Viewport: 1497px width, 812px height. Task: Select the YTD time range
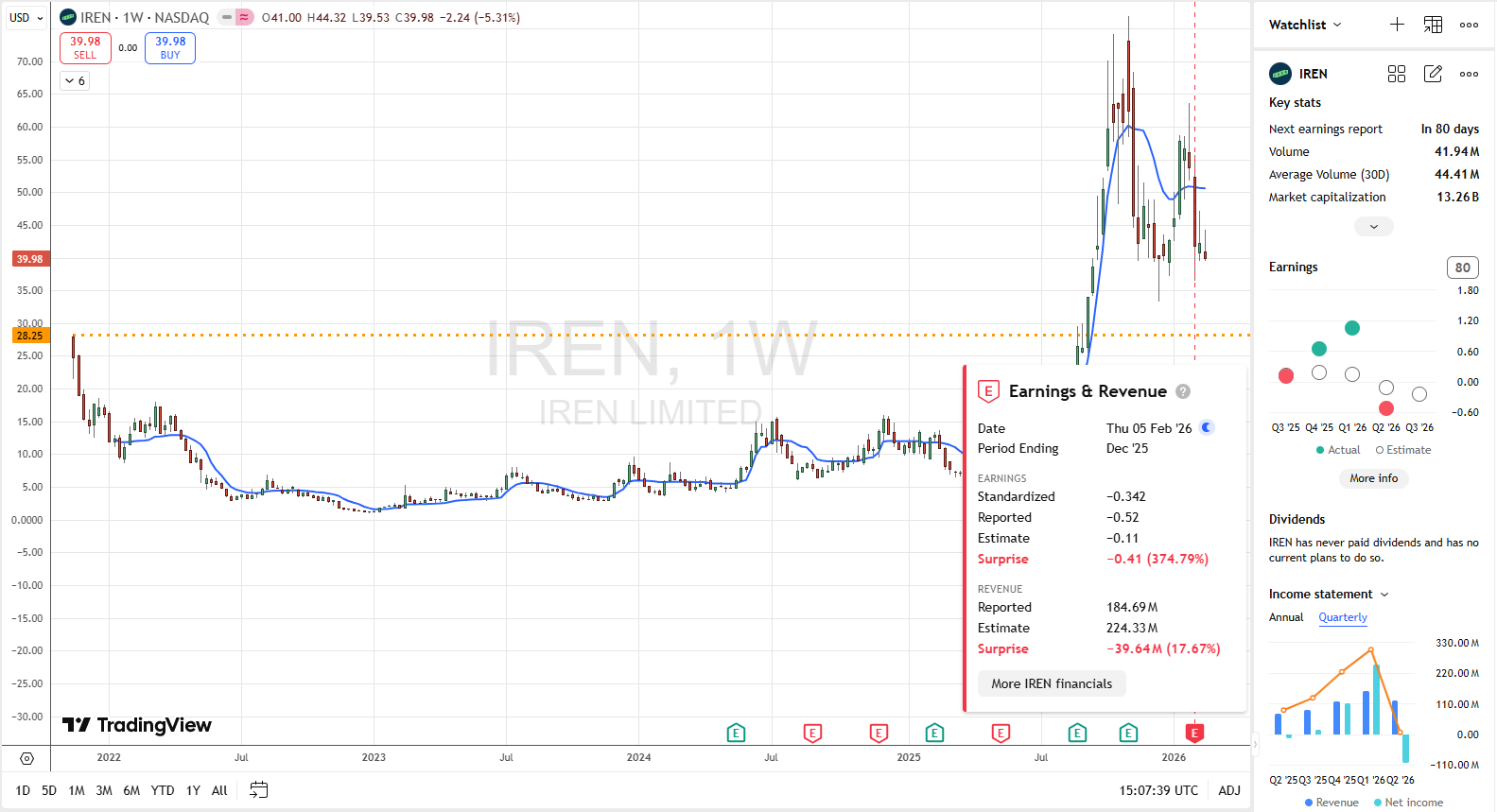pos(163,790)
